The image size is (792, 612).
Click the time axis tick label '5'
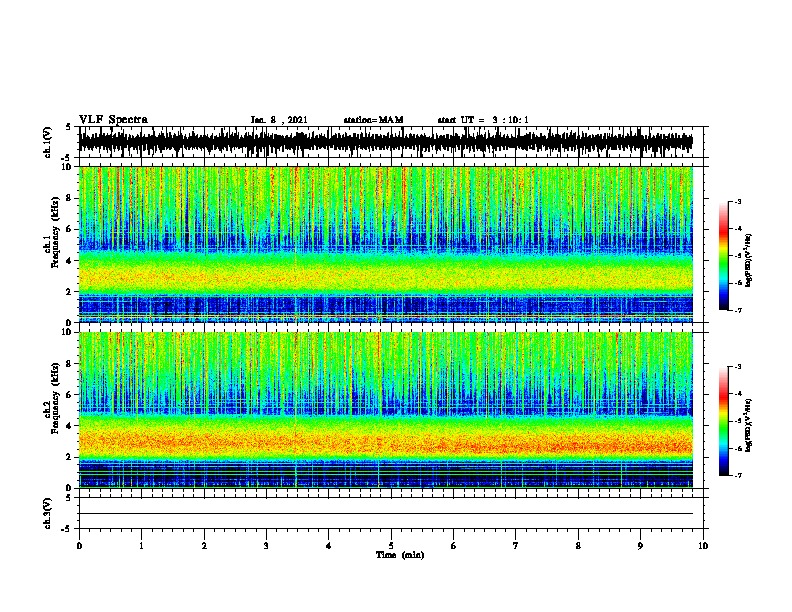coord(391,545)
